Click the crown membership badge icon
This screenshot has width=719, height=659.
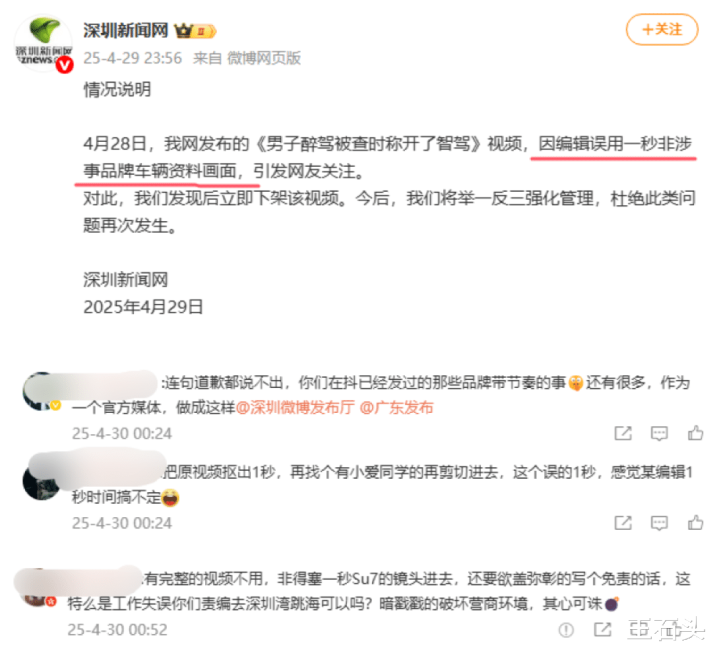coord(183,31)
